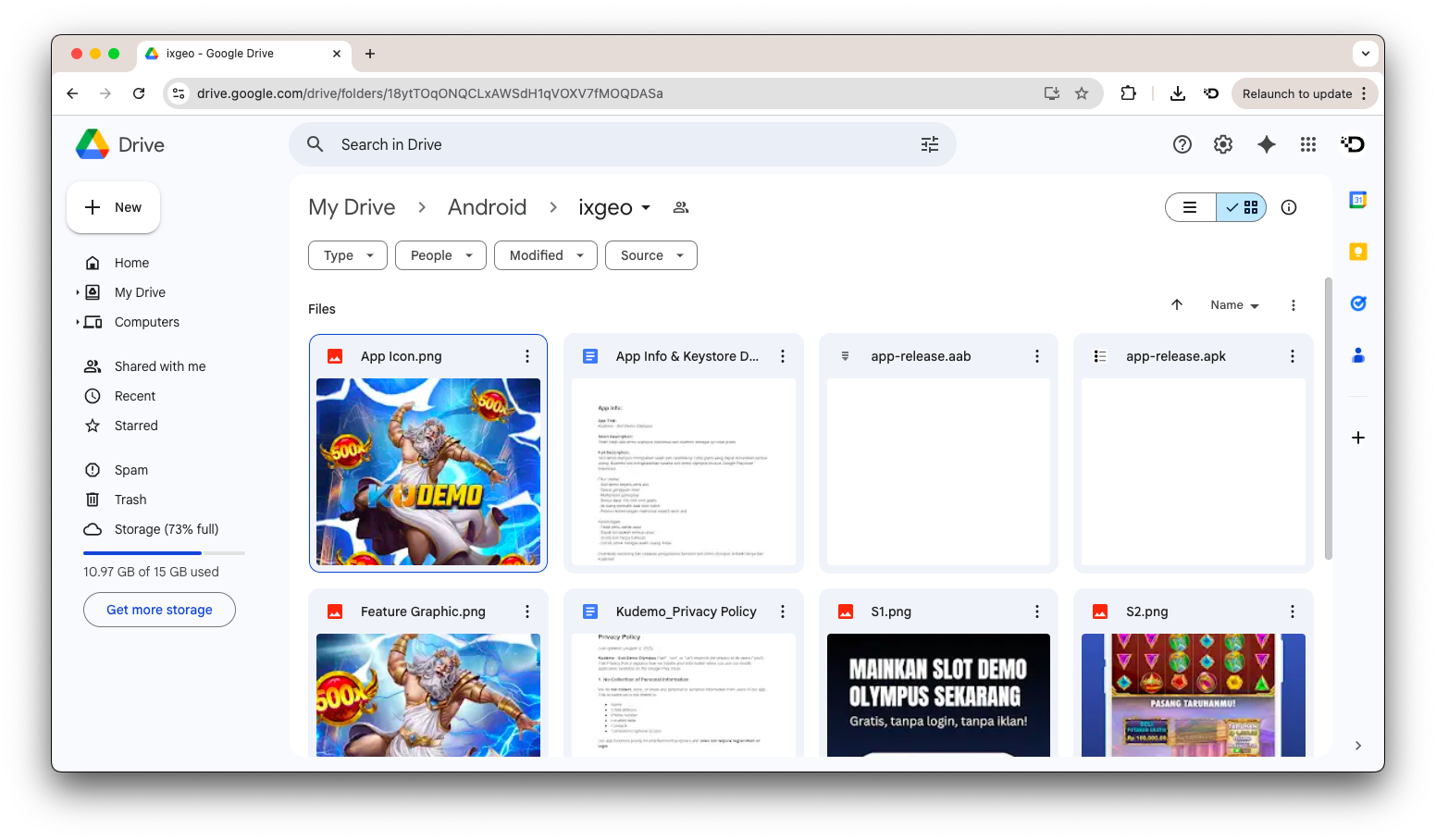
Task: View folder details info icon
Action: tap(1289, 207)
